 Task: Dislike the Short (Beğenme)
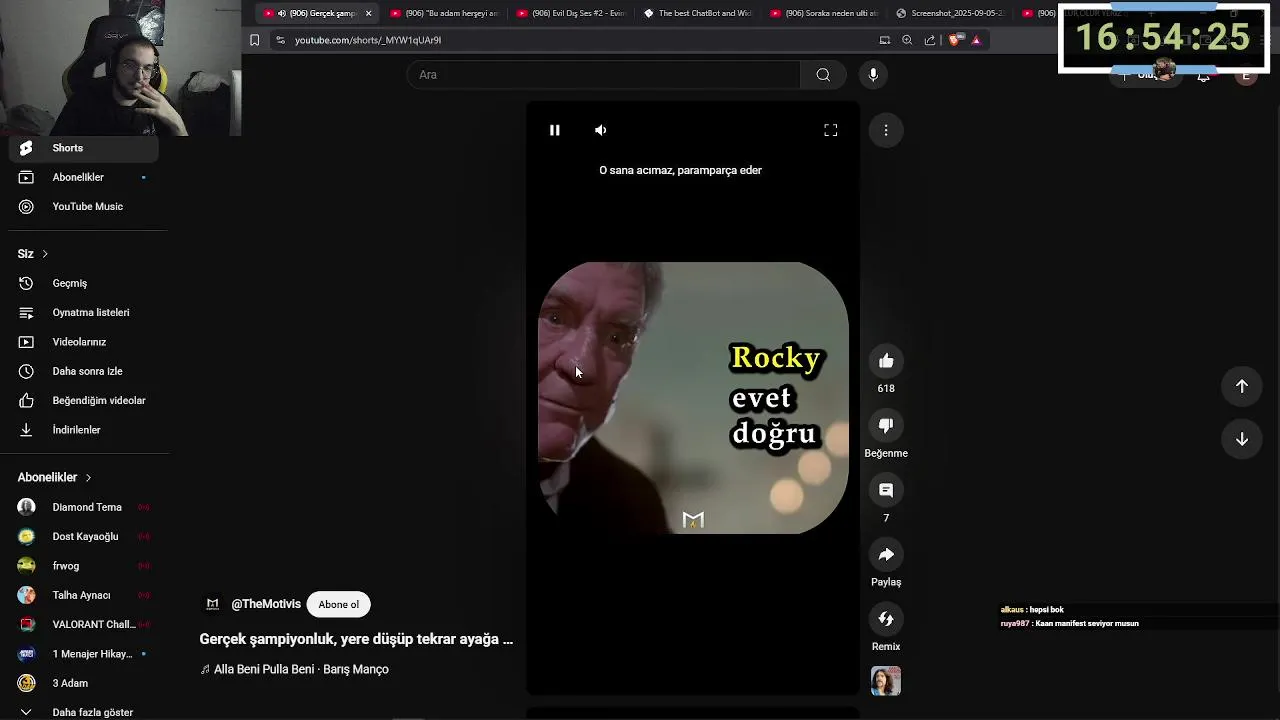(886, 426)
